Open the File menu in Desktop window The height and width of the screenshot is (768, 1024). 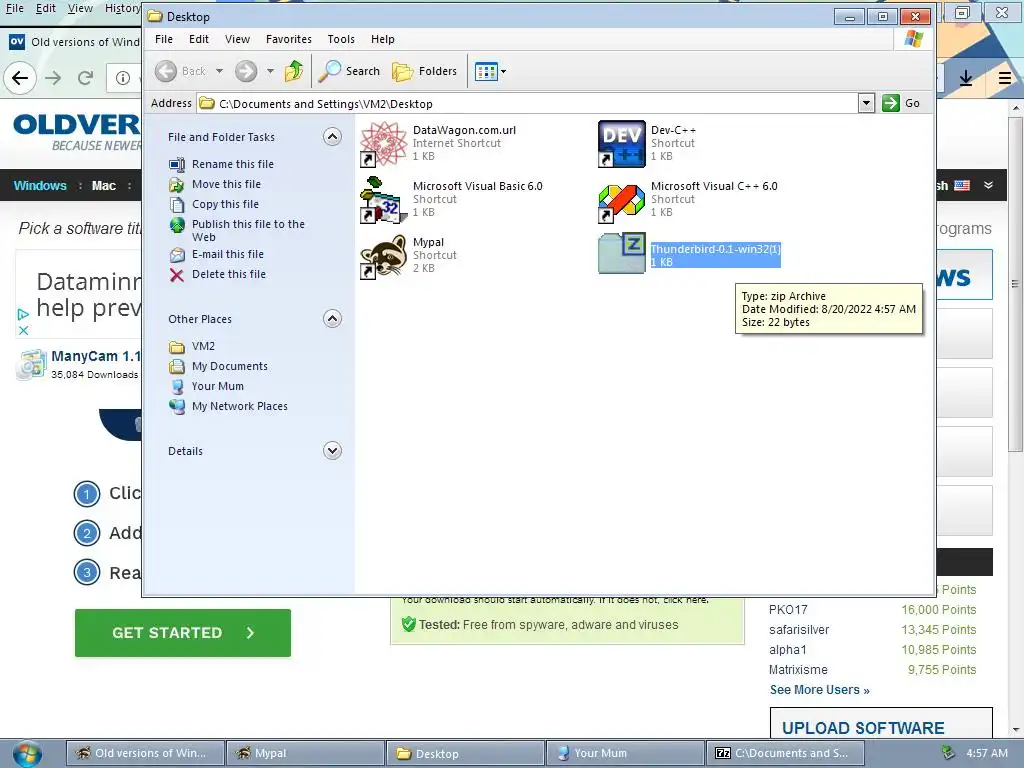(x=164, y=39)
